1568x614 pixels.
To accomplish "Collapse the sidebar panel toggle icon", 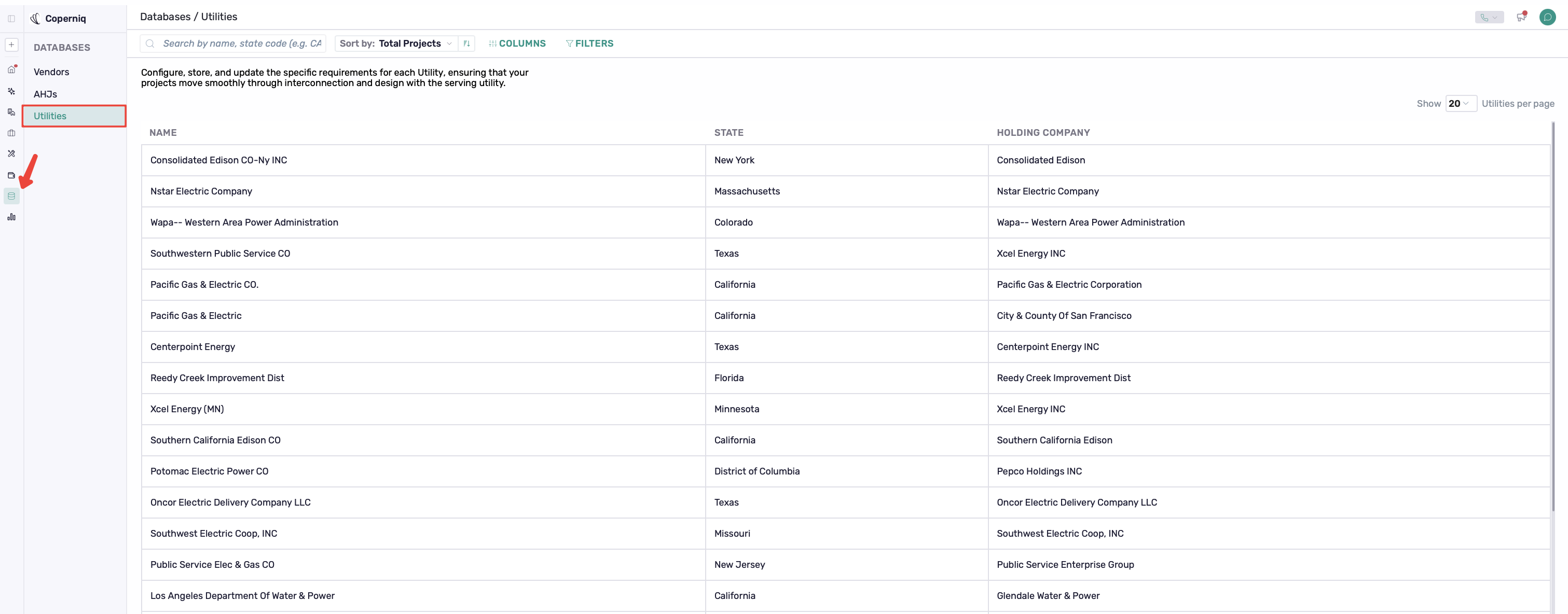I will (x=11, y=18).
